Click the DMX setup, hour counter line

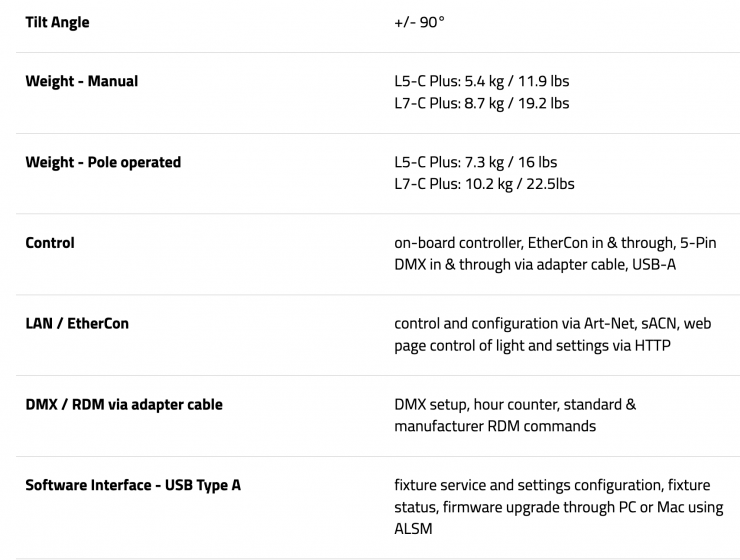tap(515, 405)
